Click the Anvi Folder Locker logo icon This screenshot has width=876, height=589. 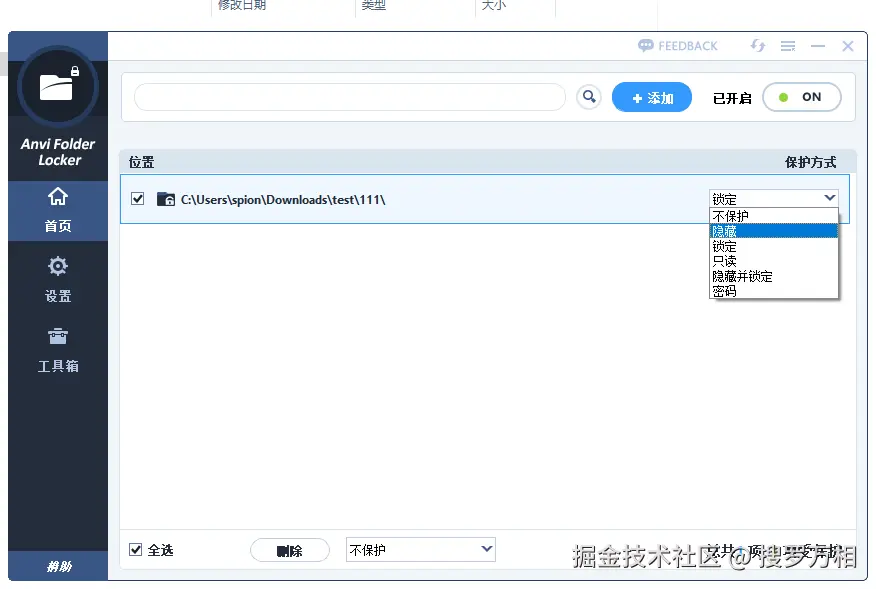57,86
